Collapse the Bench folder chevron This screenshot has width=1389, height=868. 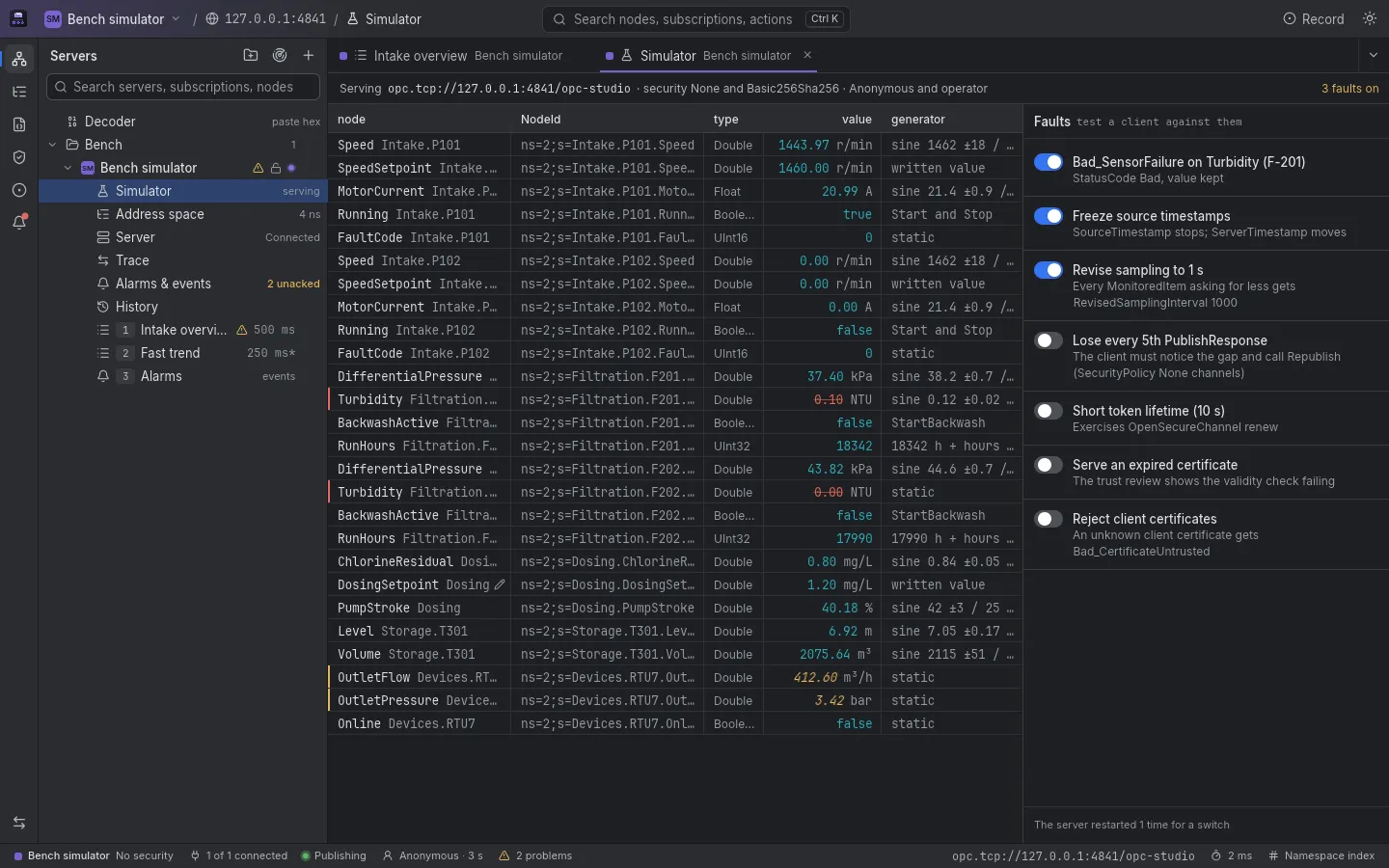coord(52,145)
